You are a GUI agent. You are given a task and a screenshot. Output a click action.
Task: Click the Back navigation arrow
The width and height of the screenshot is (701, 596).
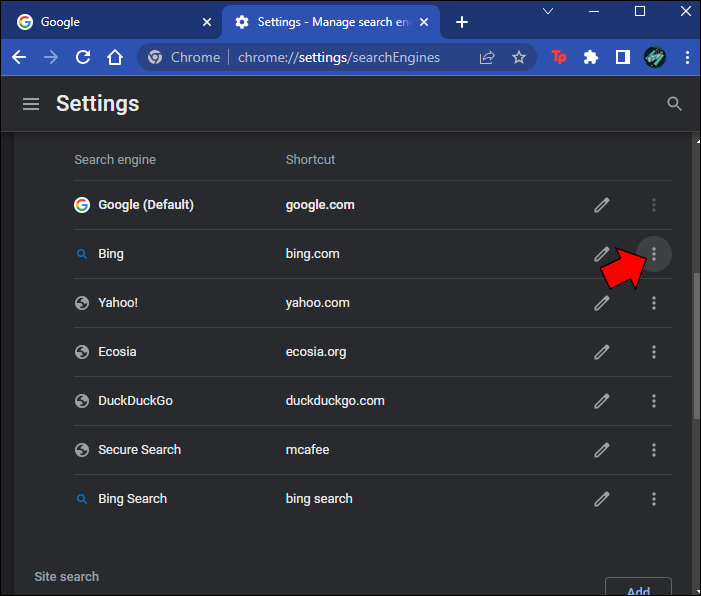pyautogui.click(x=19, y=57)
